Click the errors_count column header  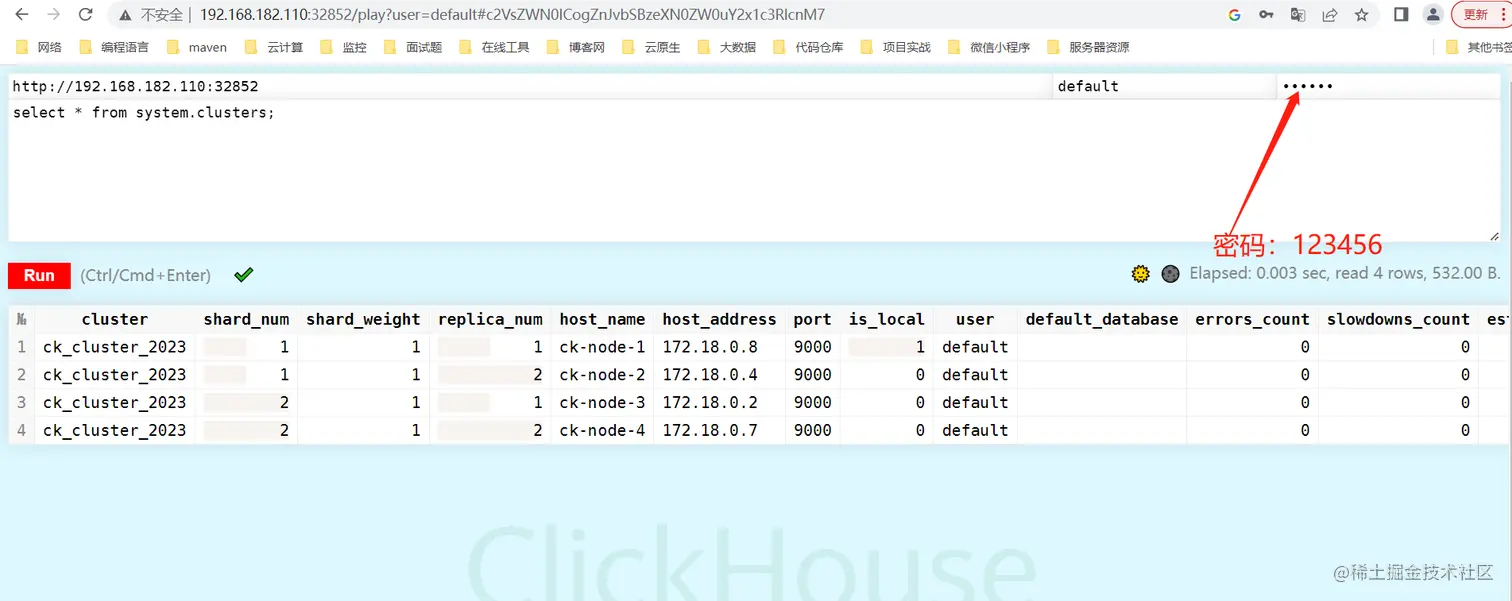pyautogui.click(x=1252, y=320)
